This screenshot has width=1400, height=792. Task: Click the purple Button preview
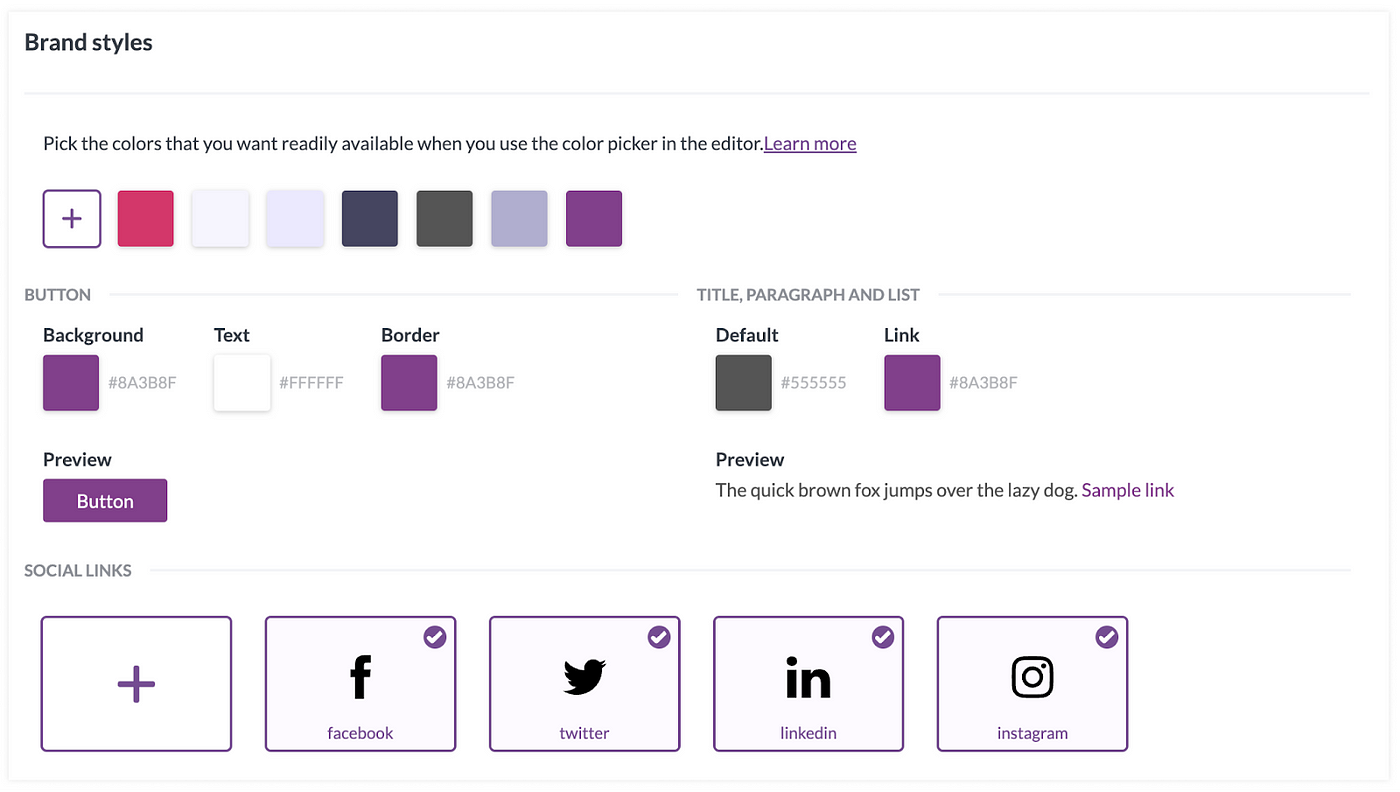(x=105, y=501)
